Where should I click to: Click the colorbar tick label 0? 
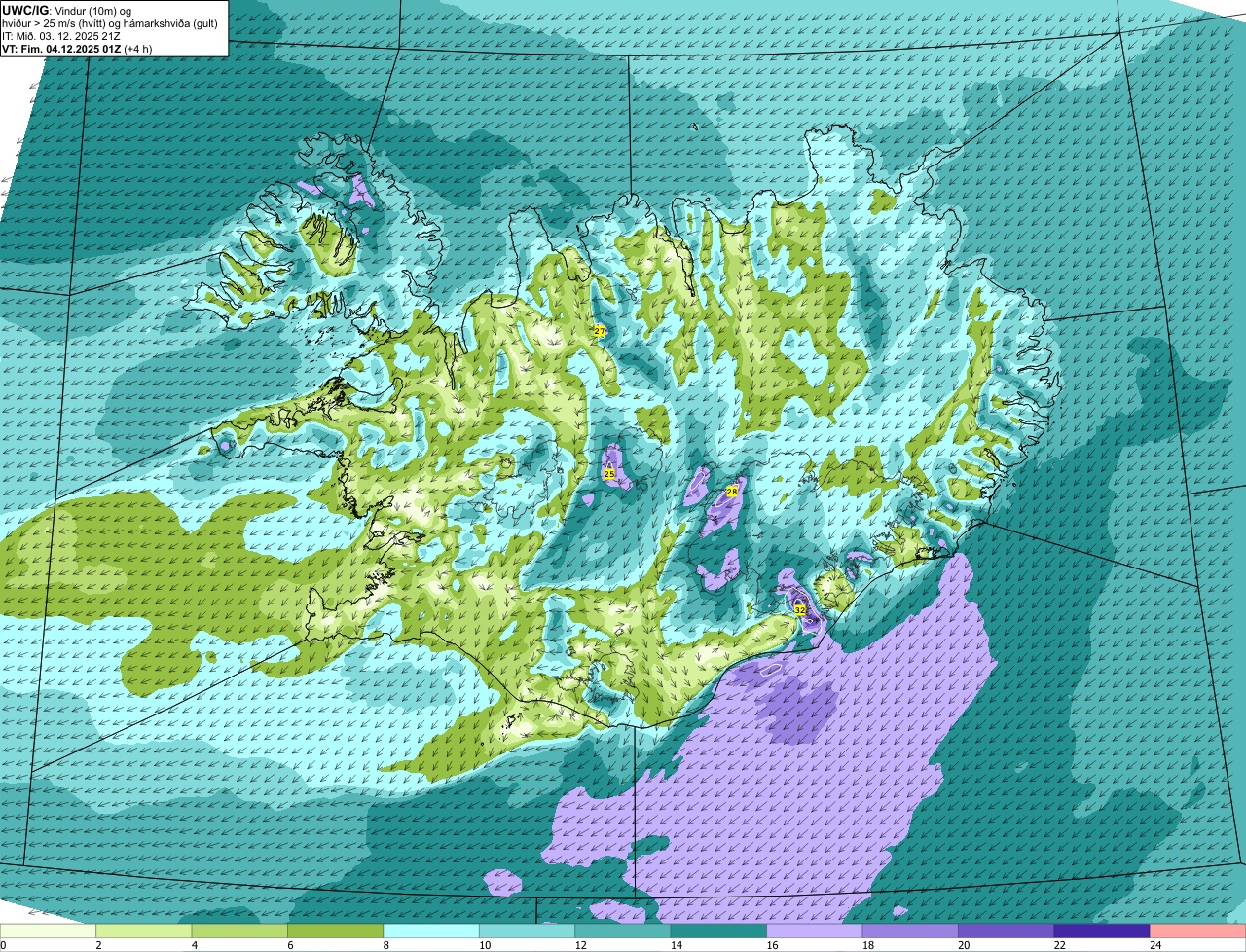3,945
